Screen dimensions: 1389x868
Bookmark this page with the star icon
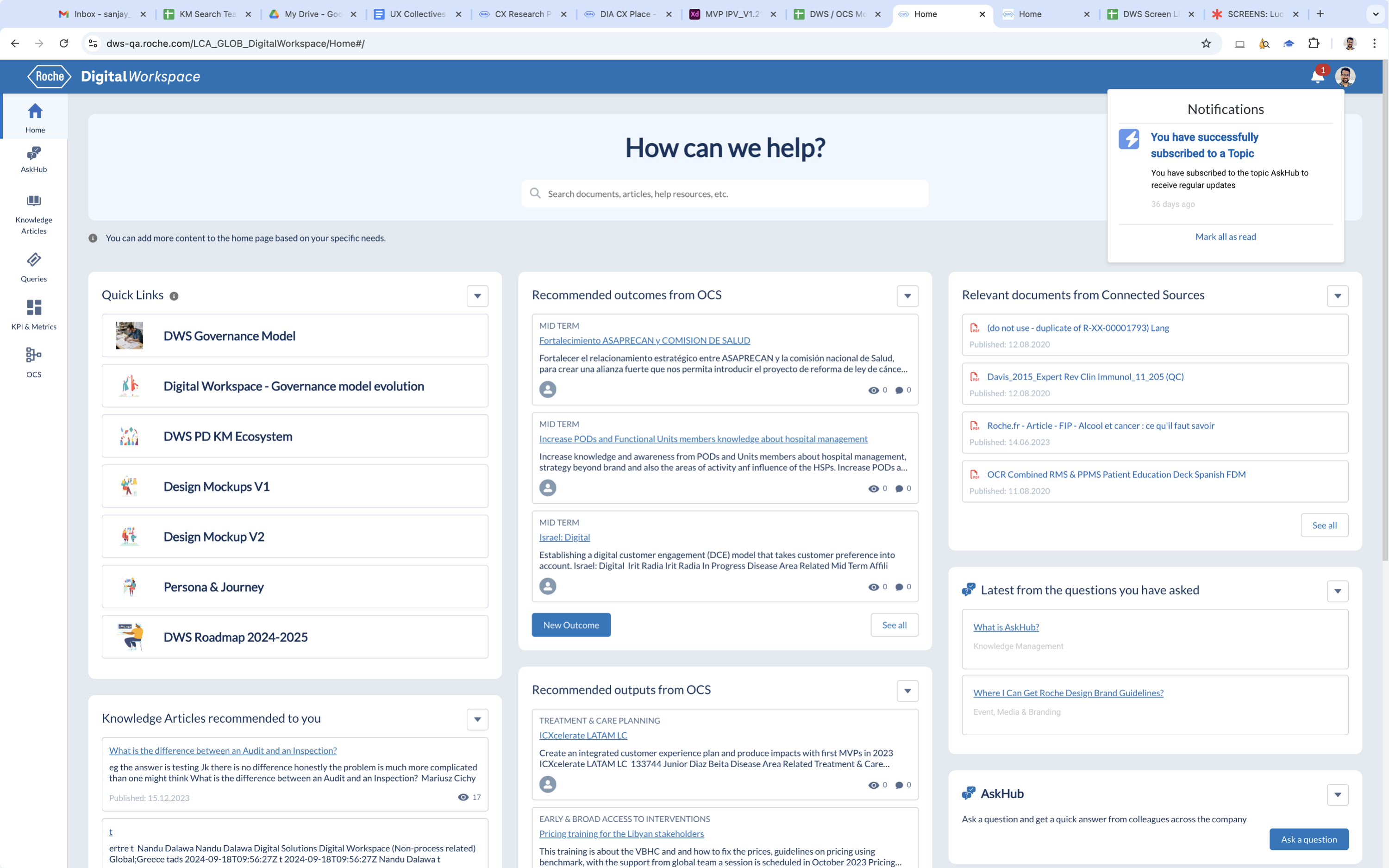pyautogui.click(x=1206, y=44)
